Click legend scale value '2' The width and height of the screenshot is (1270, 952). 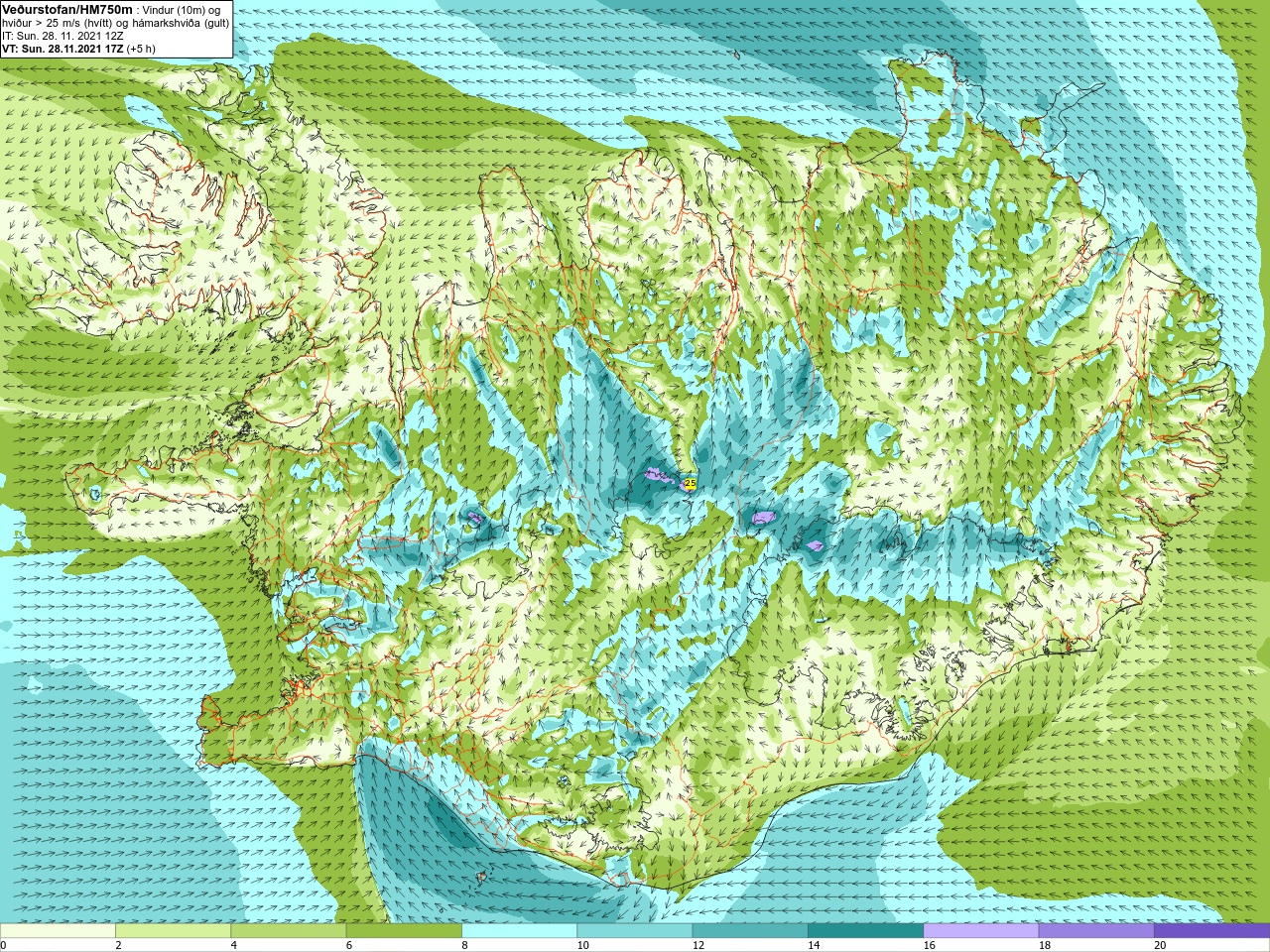pos(118,945)
